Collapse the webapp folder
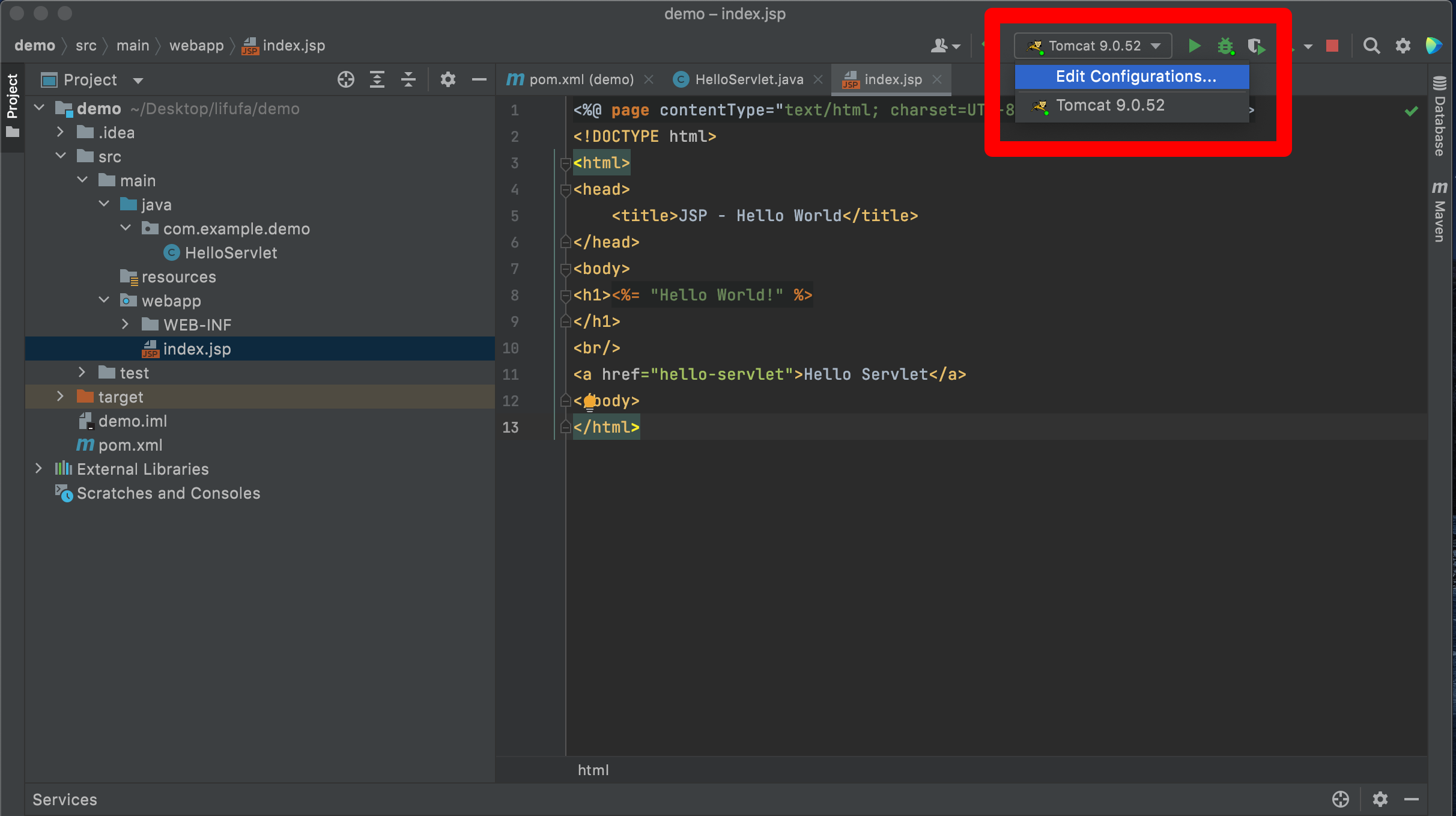The width and height of the screenshot is (1456, 816). click(104, 300)
